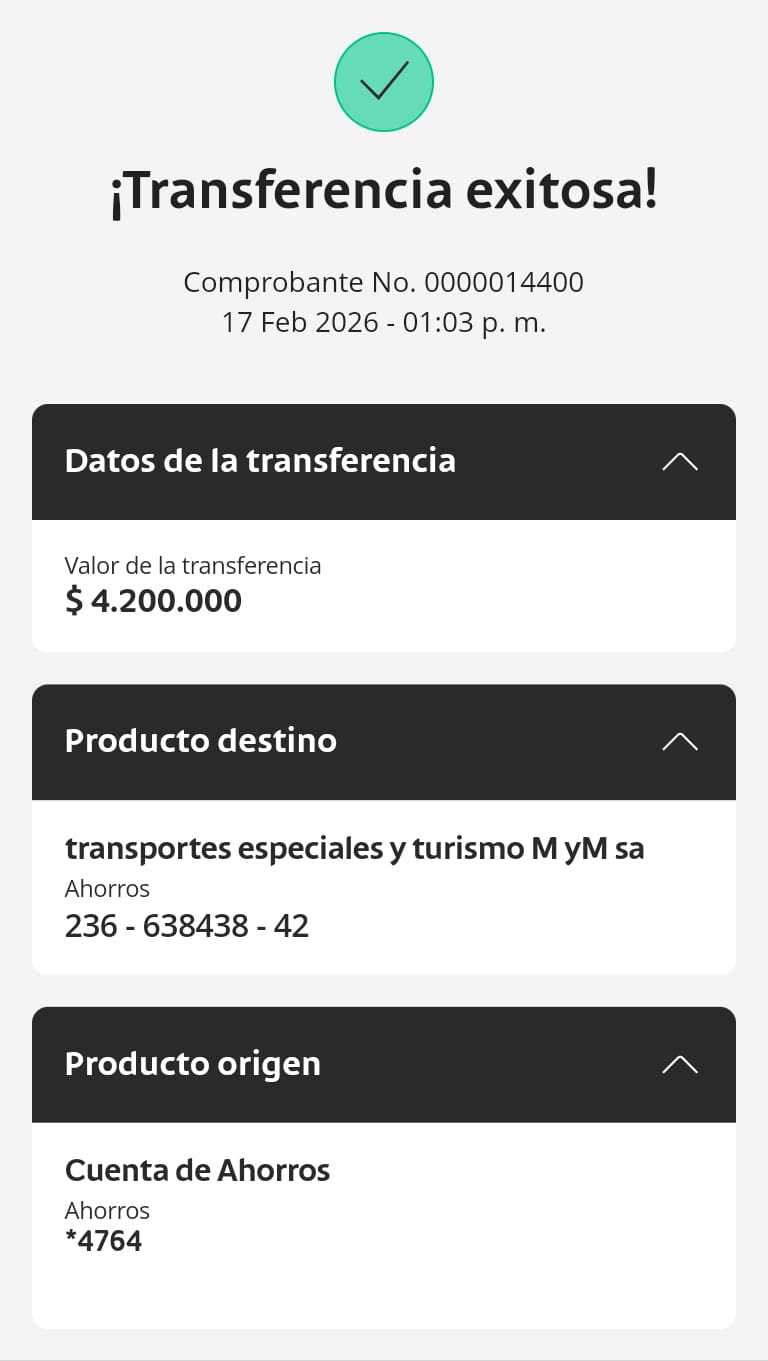
Task: Tap Ahorros label under recipient name
Action: pos(107,888)
